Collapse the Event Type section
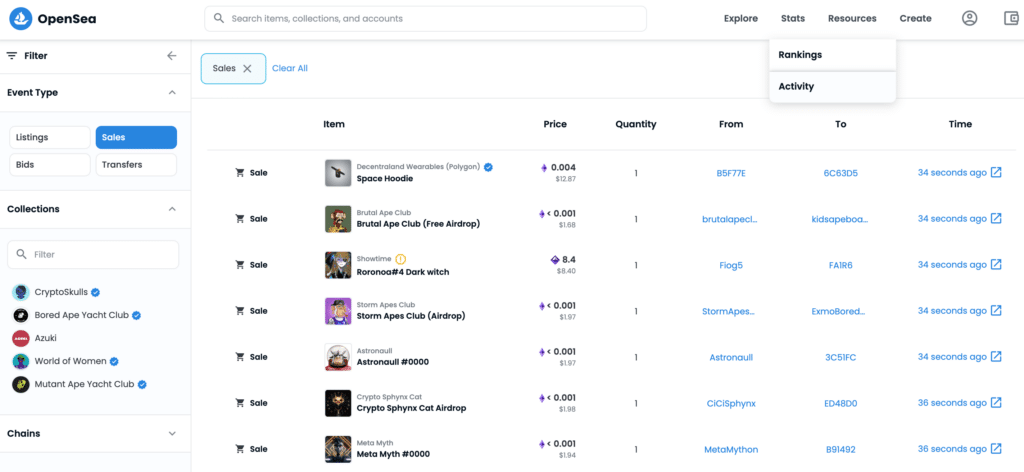 pos(172,93)
